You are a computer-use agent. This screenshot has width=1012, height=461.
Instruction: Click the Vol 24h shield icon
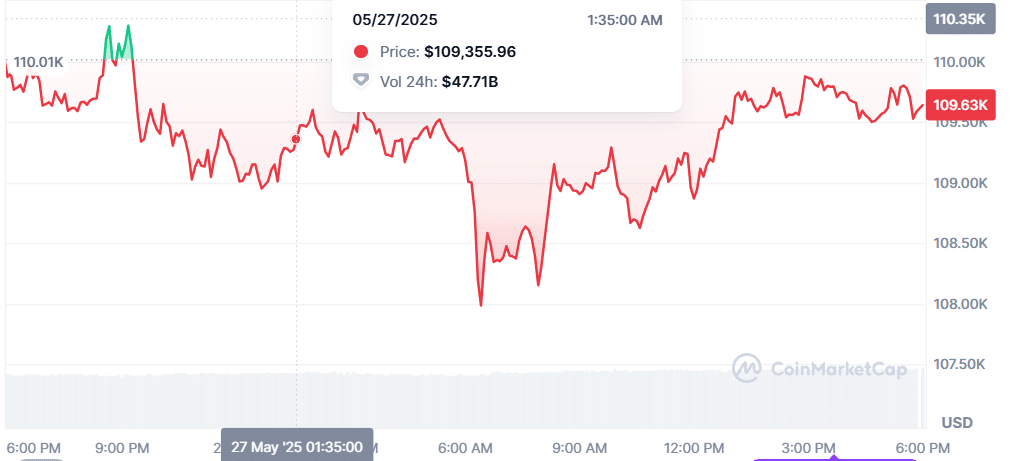(361, 81)
